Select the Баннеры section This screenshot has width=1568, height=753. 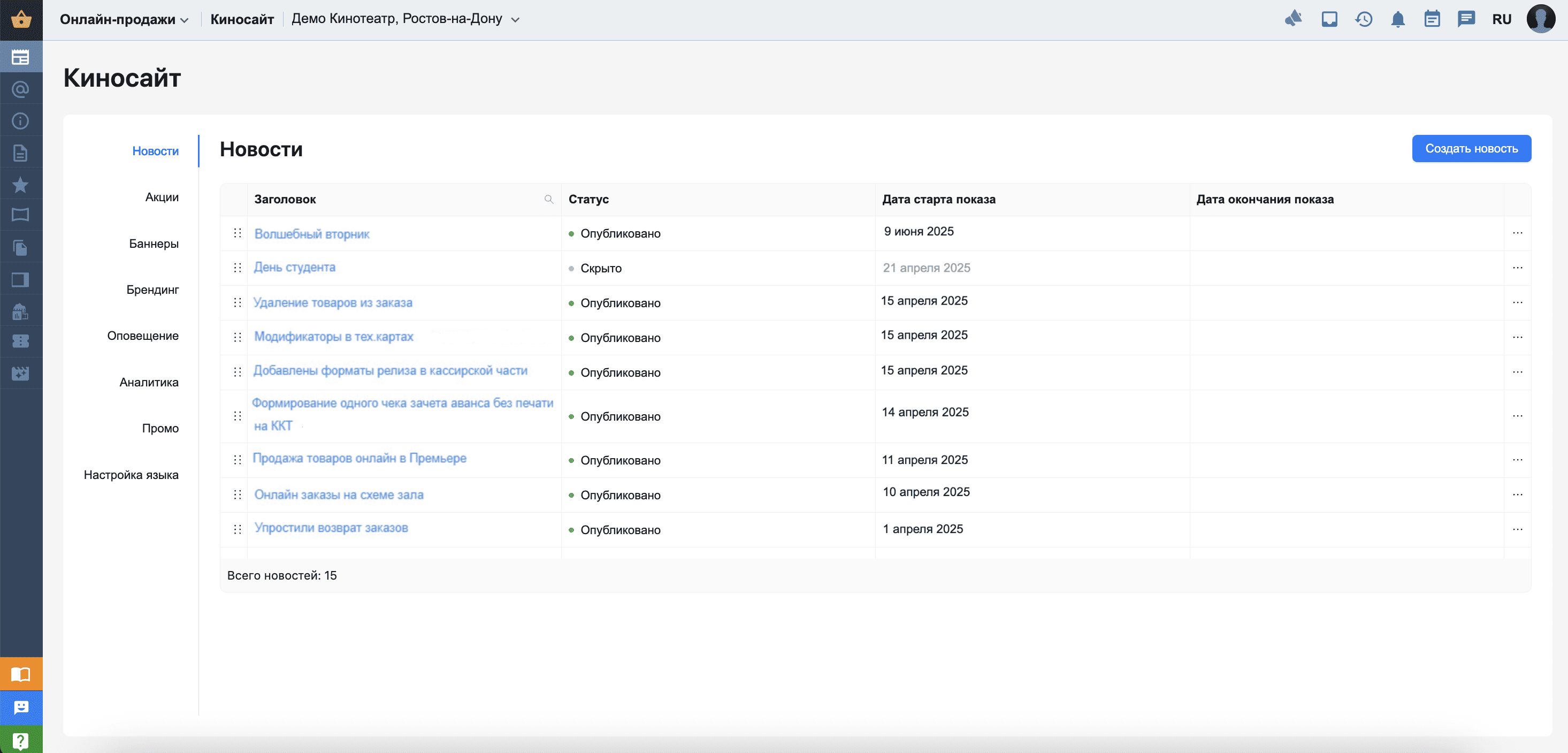[x=154, y=244]
